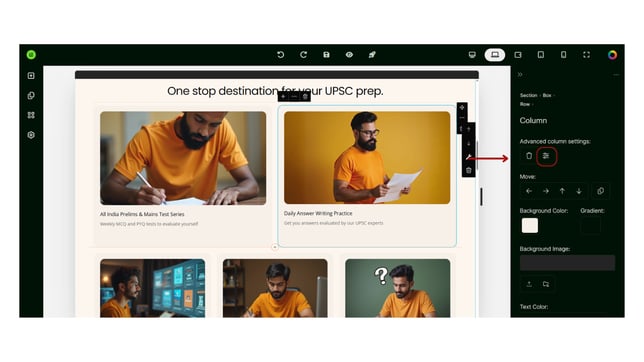This screenshot has height=362, width=644.
Task: Open the pages icon in left sidebar
Action: click(31, 95)
